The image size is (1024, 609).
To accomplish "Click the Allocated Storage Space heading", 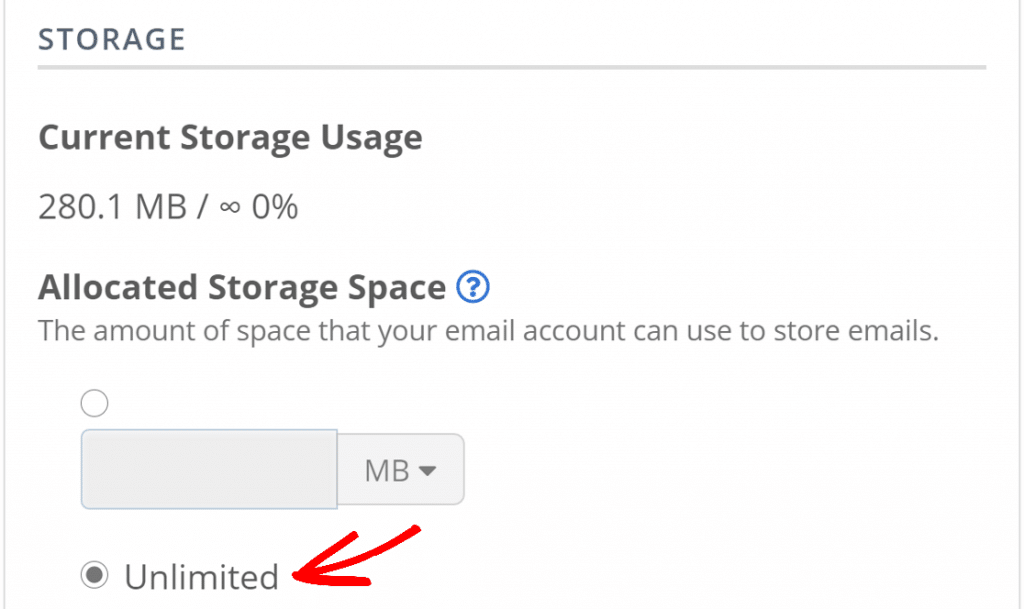I will (240, 287).
